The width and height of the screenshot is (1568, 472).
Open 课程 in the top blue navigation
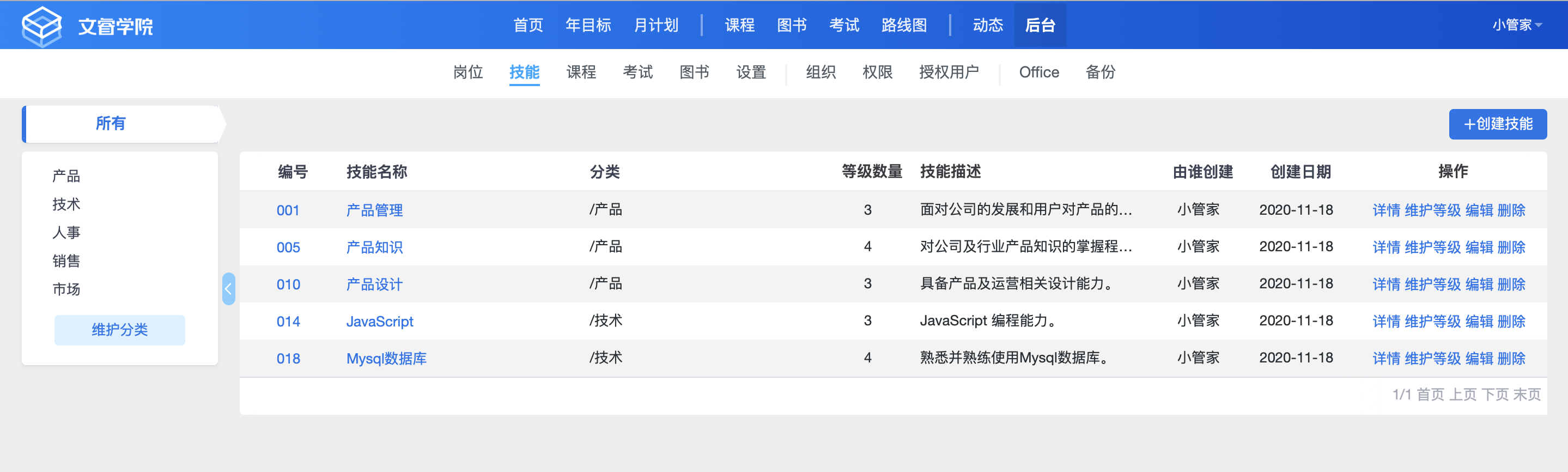pyautogui.click(x=739, y=25)
